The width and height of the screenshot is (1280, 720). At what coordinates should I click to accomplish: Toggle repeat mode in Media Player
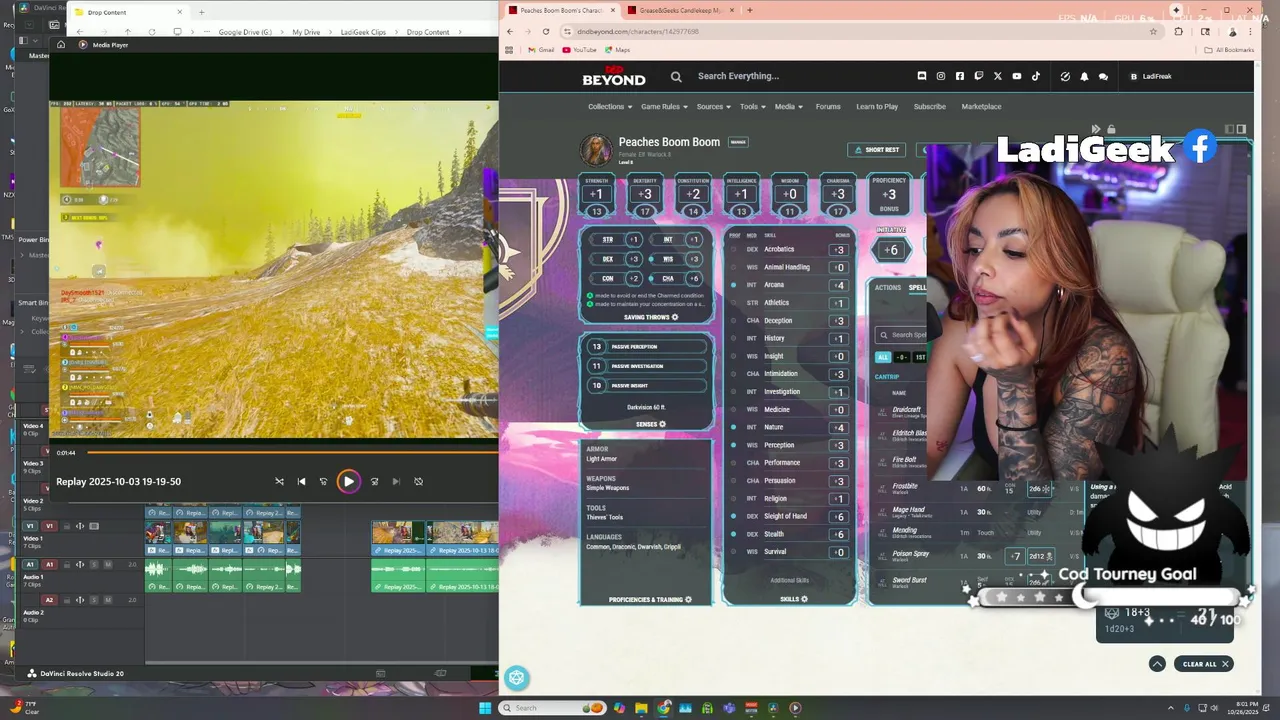click(418, 481)
